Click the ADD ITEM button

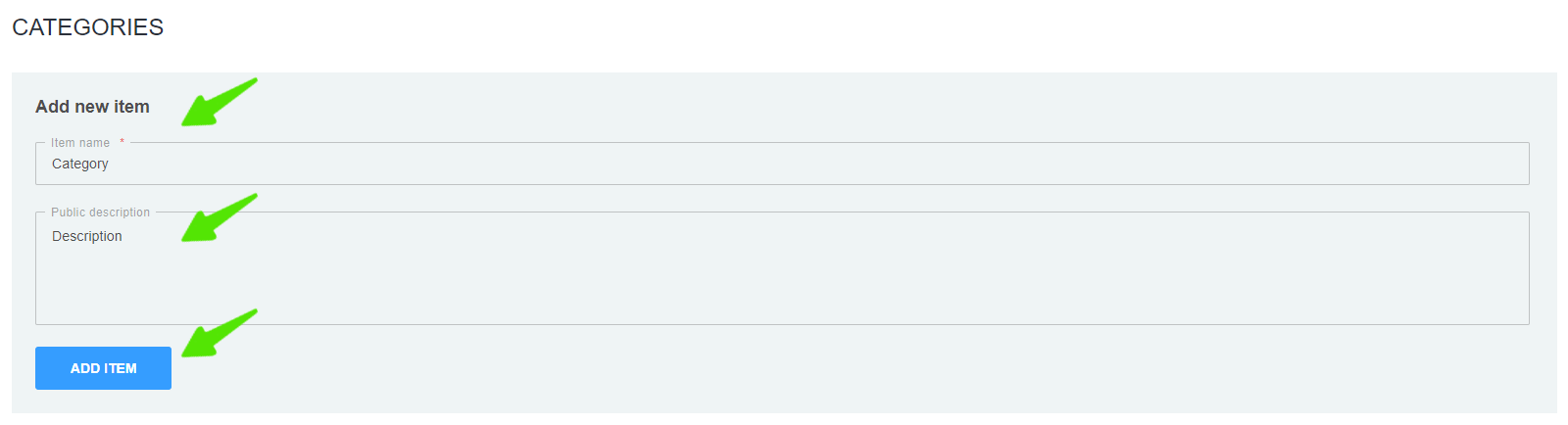(x=103, y=368)
